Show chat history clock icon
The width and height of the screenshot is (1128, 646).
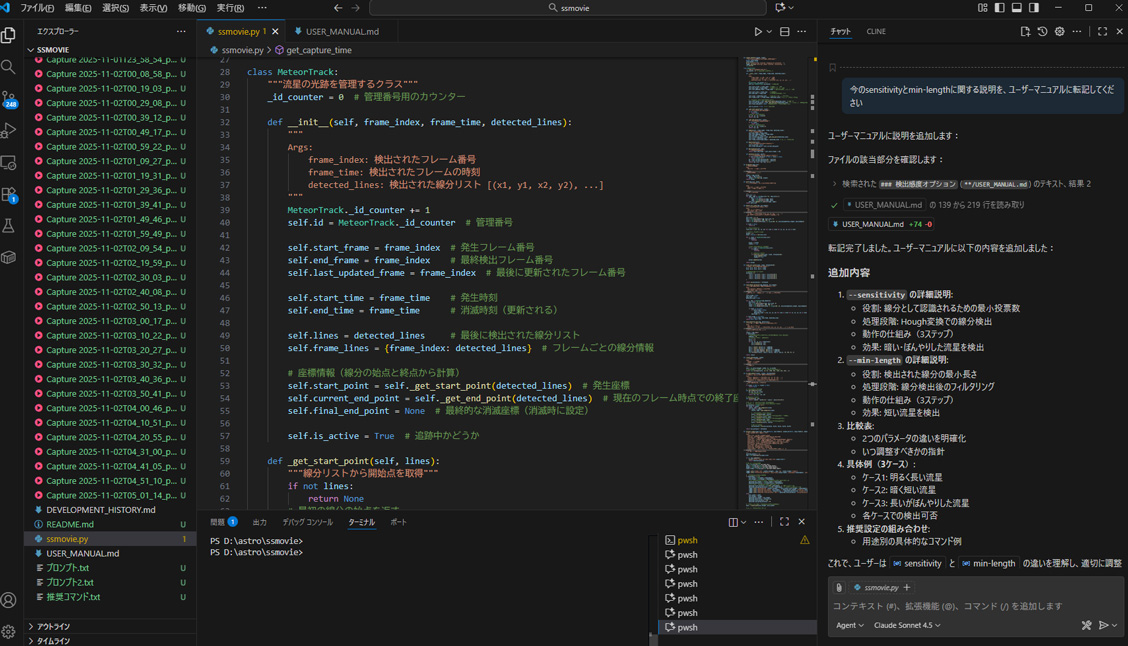pos(1042,32)
